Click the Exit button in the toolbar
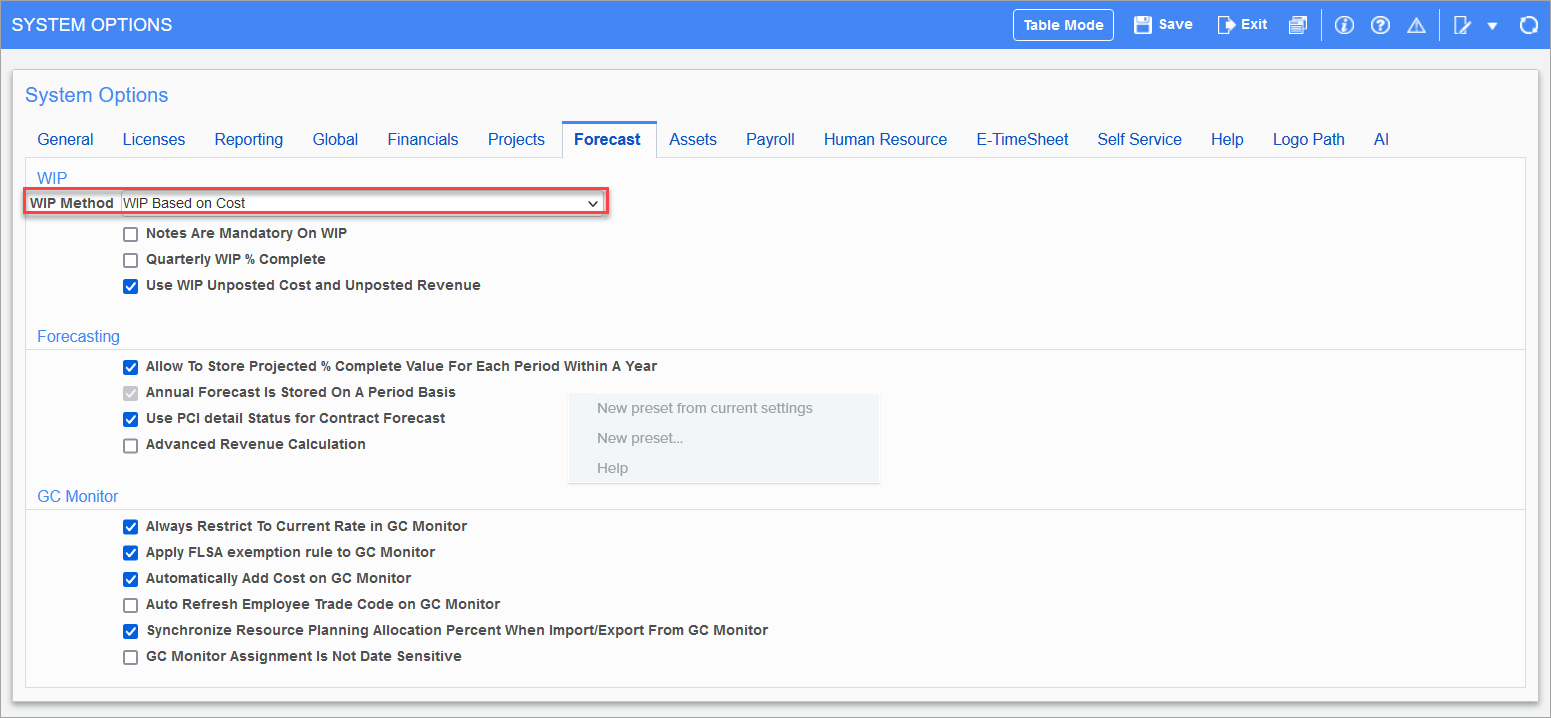This screenshot has width=1551, height=718. (1242, 25)
